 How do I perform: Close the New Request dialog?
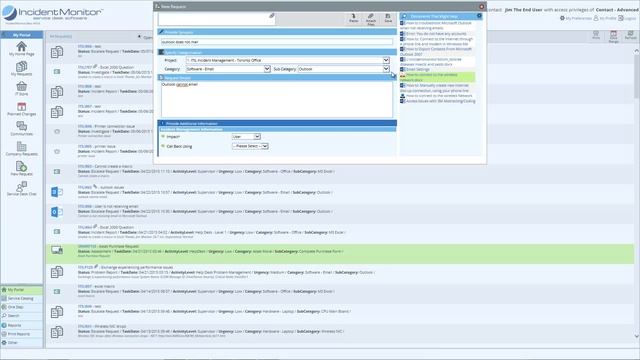[481, 7]
